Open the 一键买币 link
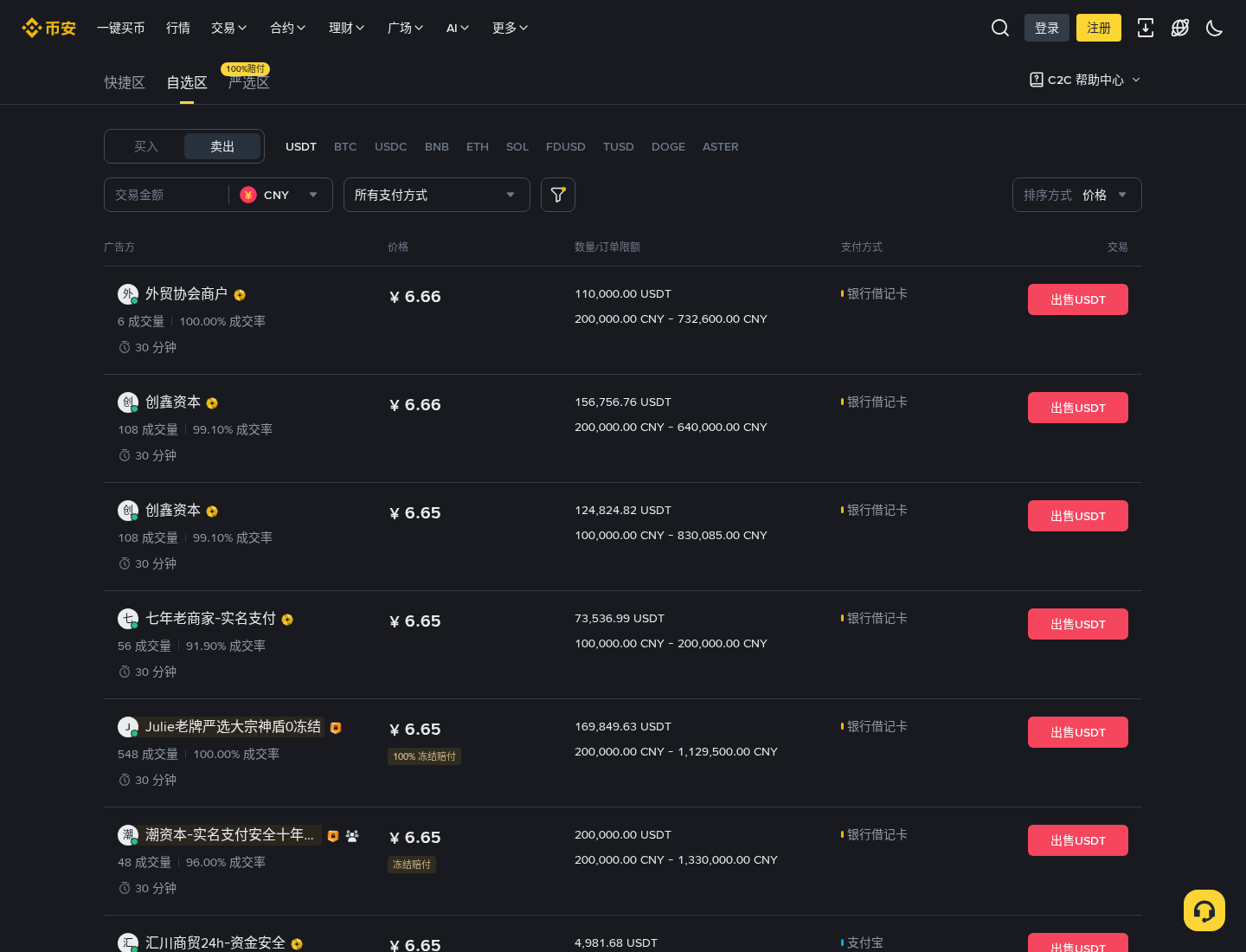The height and width of the screenshot is (952, 1246). (121, 28)
